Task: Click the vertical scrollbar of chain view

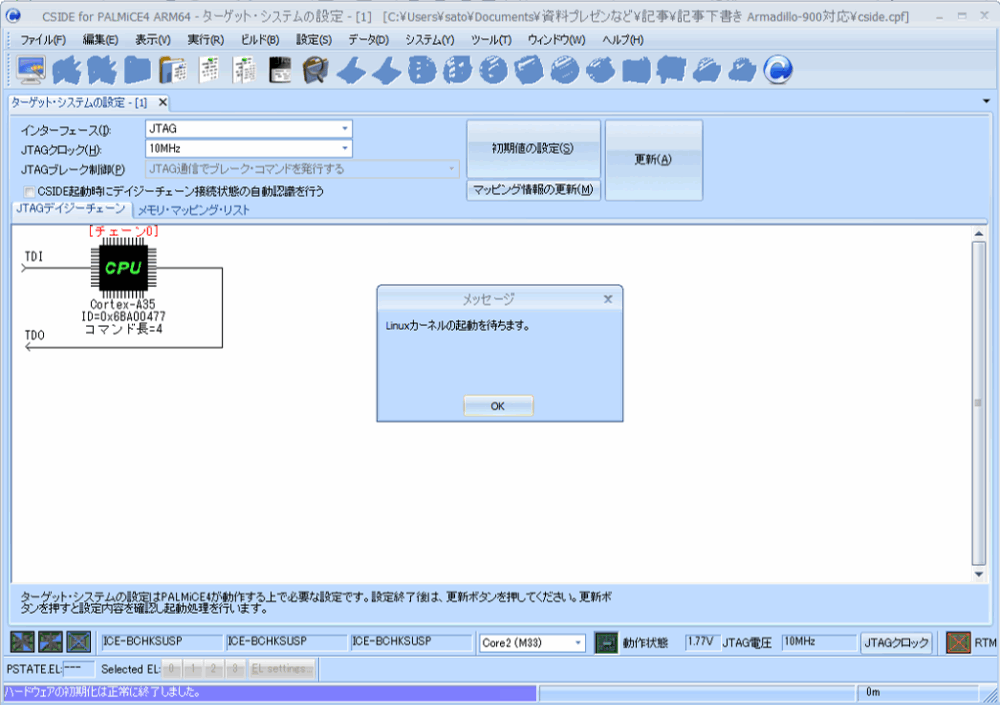Action: pos(979,402)
